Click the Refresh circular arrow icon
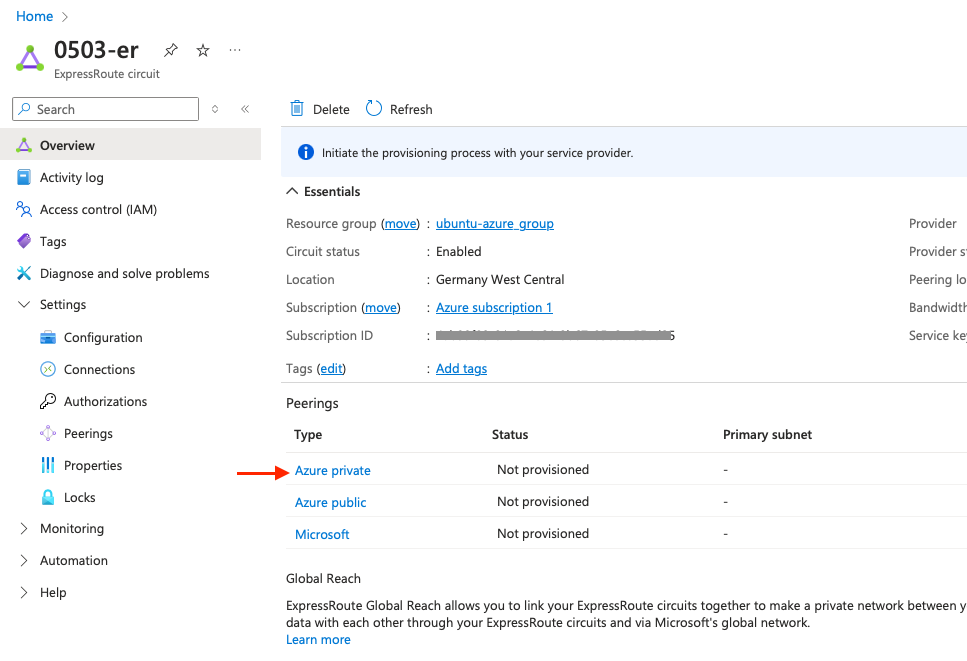 [374, 109]
